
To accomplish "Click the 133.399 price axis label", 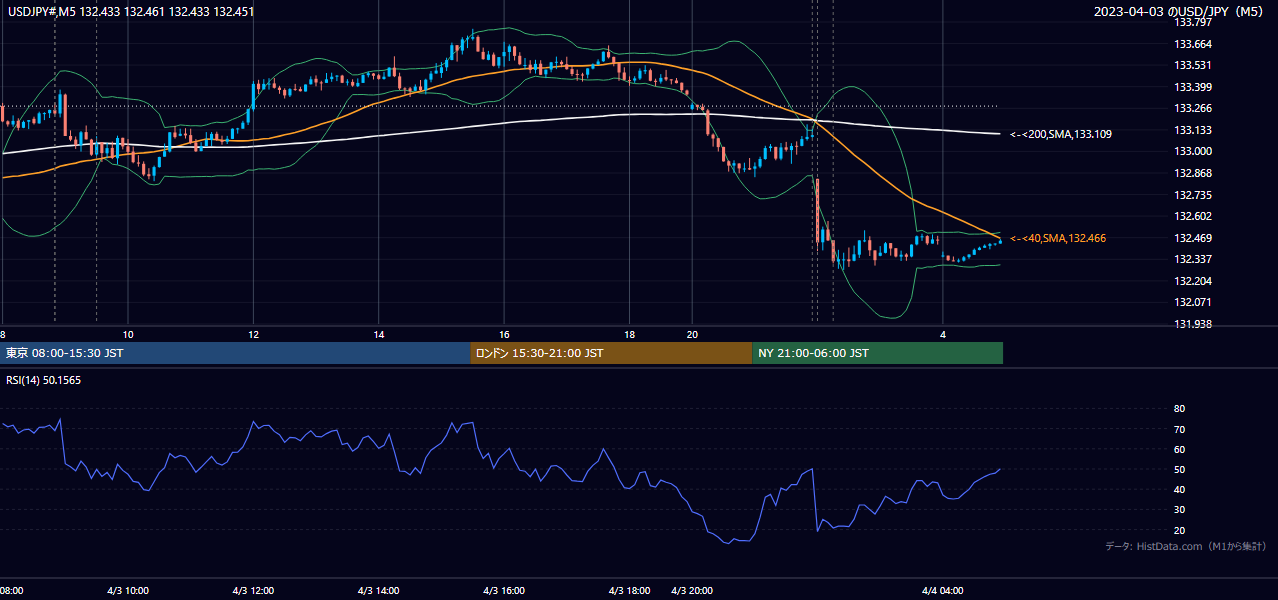I will [1192, 88].
